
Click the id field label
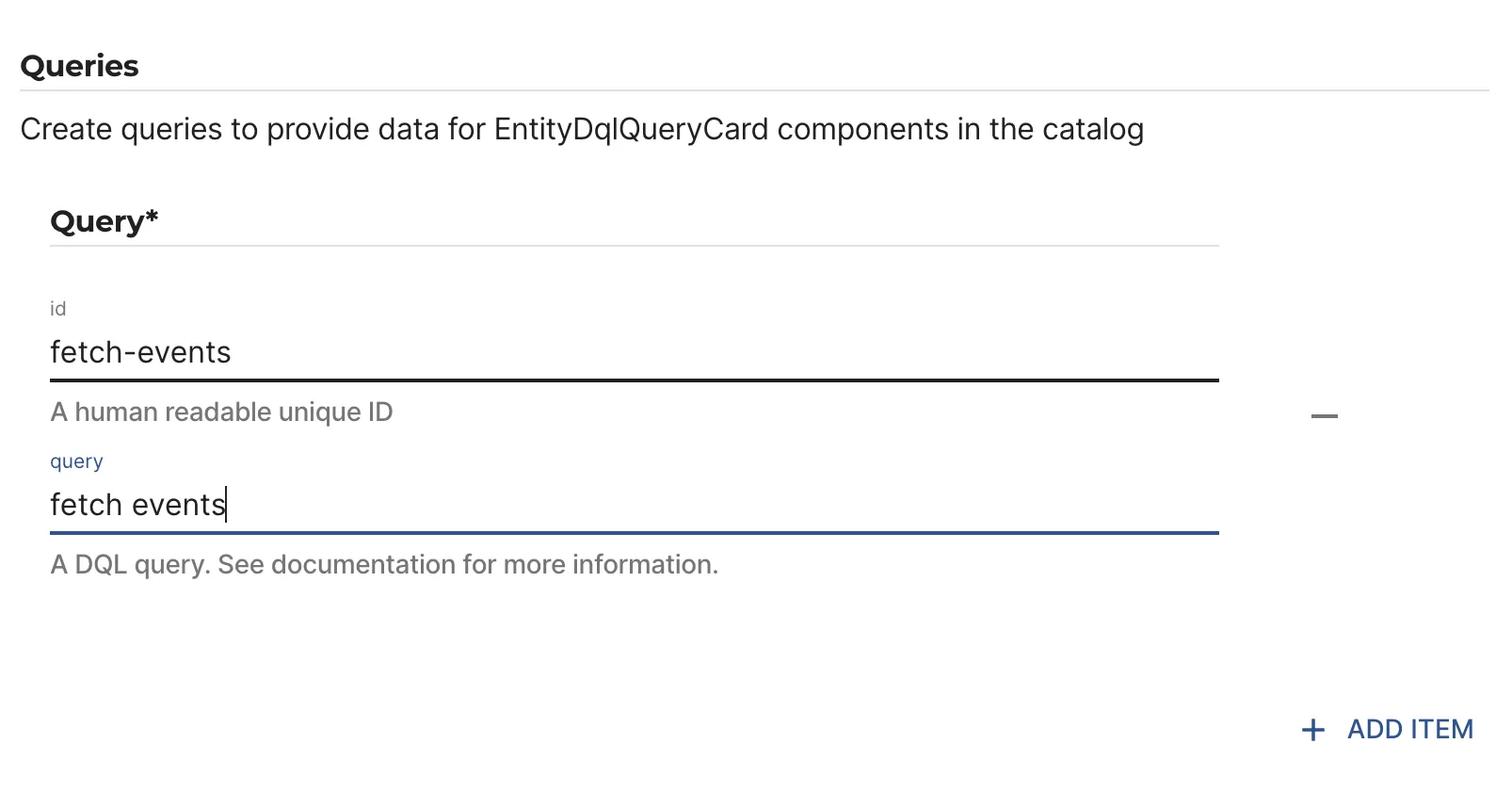pos(58,308)
